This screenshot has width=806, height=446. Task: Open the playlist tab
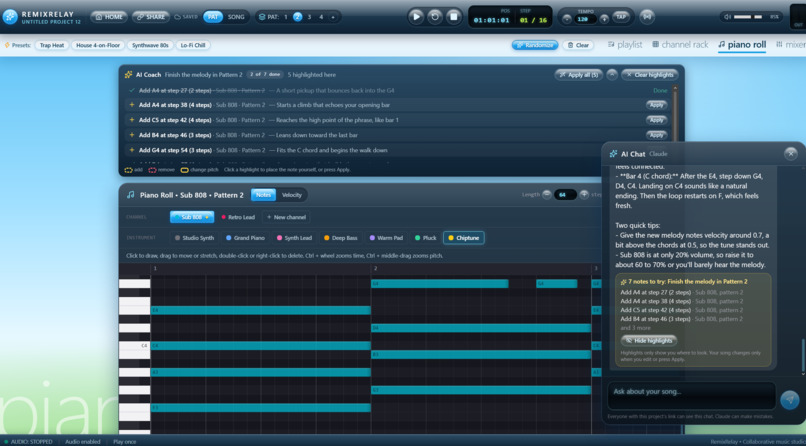625,45
